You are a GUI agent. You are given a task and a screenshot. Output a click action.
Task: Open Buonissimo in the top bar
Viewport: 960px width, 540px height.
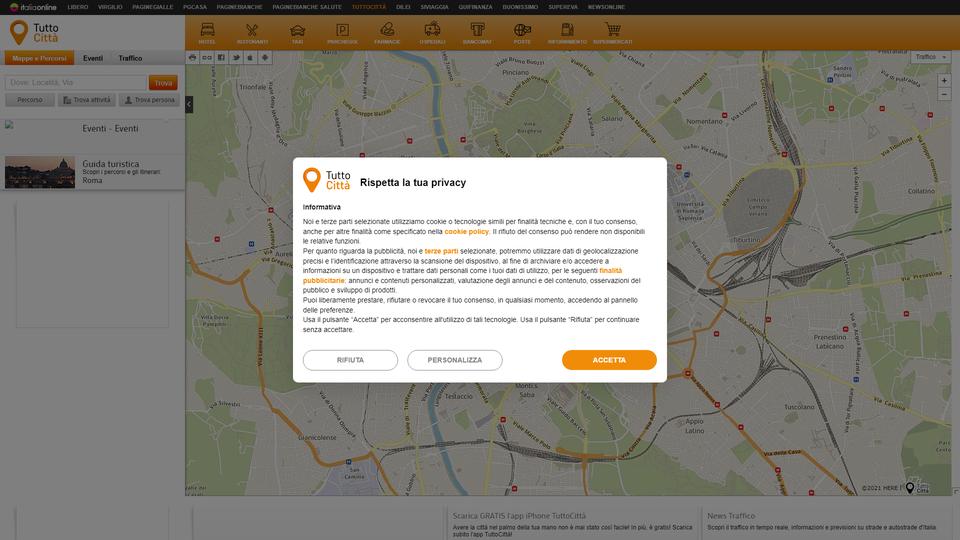(520, 7)
